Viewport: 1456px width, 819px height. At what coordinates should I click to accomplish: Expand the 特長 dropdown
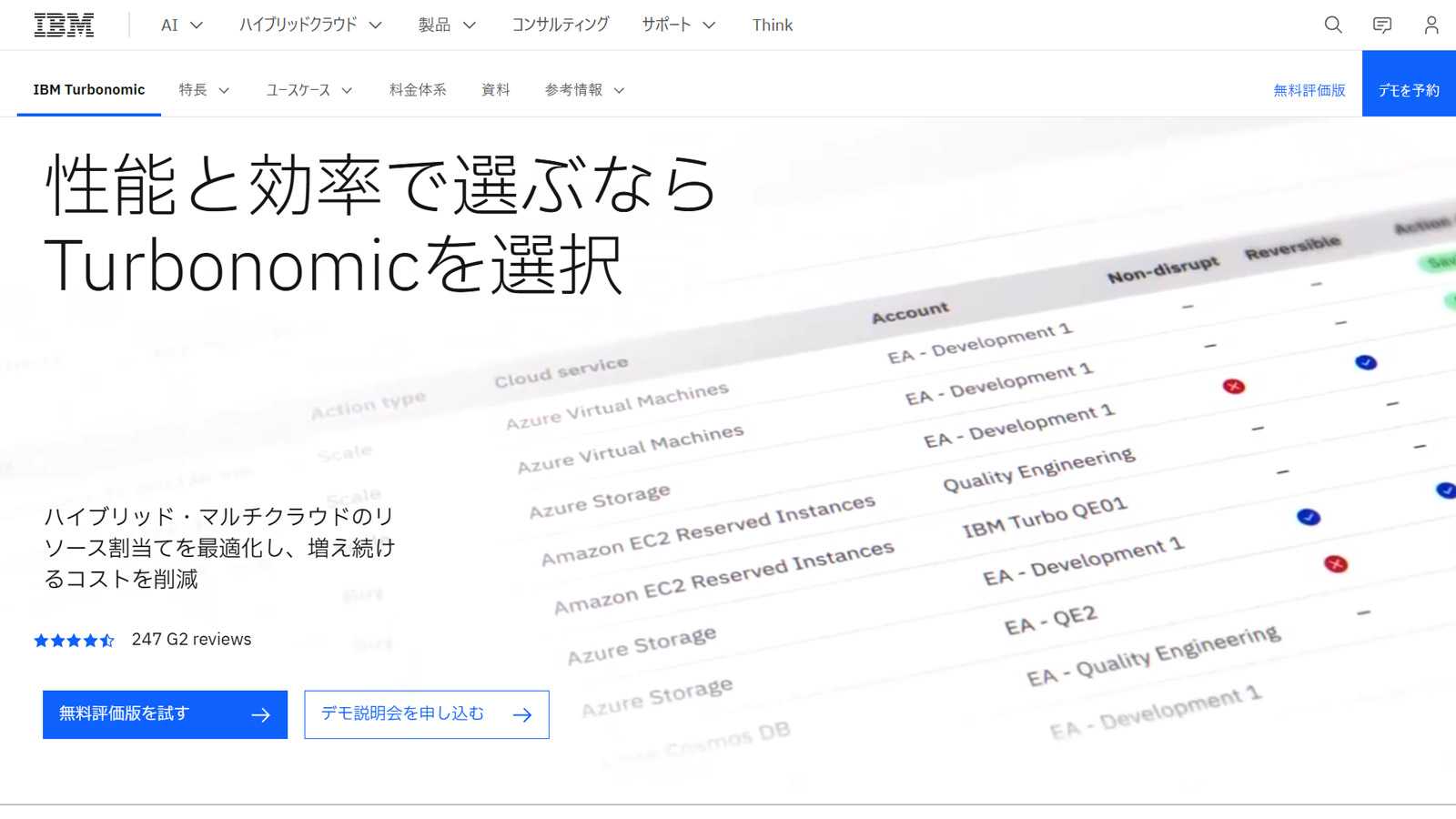204,89
